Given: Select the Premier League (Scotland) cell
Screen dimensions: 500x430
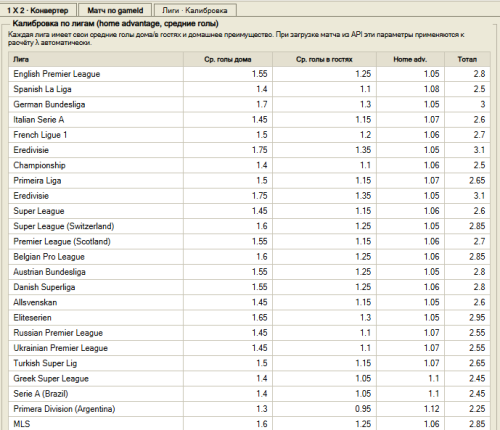Looking at the screenshot, I should [96, 242].
